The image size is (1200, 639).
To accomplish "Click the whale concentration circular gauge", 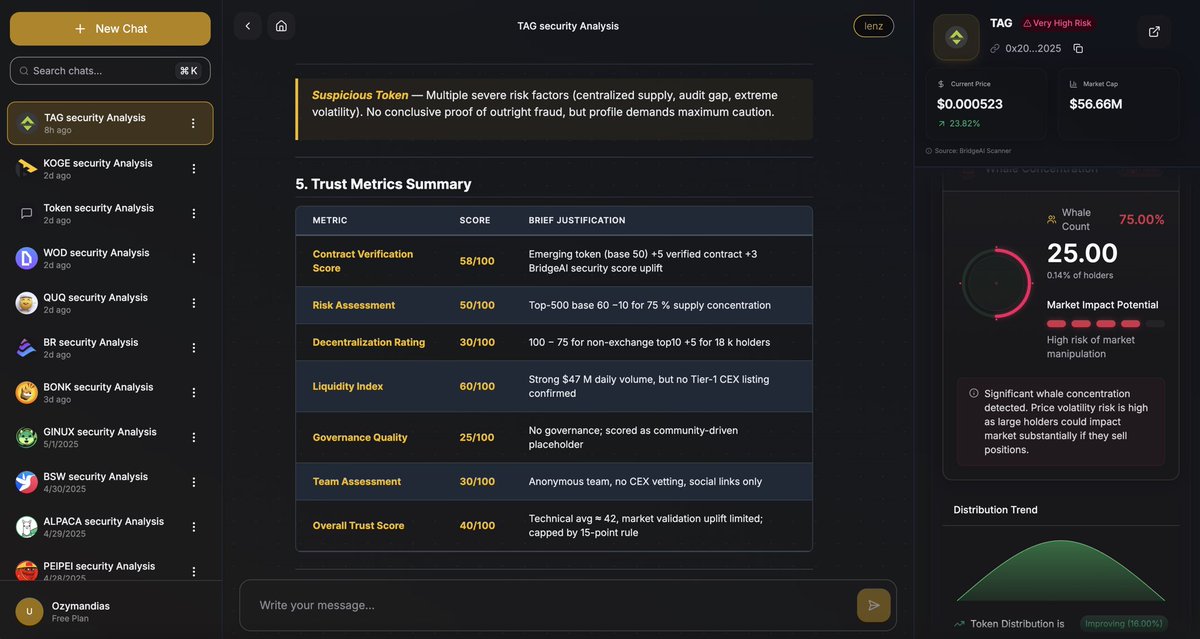I will [996, 284].
